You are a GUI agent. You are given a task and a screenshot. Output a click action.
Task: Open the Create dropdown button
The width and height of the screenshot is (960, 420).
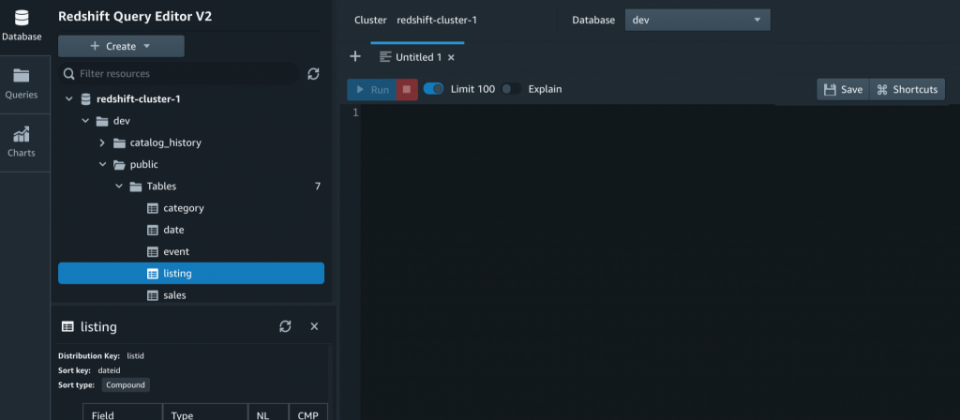[x=121, y=46]
